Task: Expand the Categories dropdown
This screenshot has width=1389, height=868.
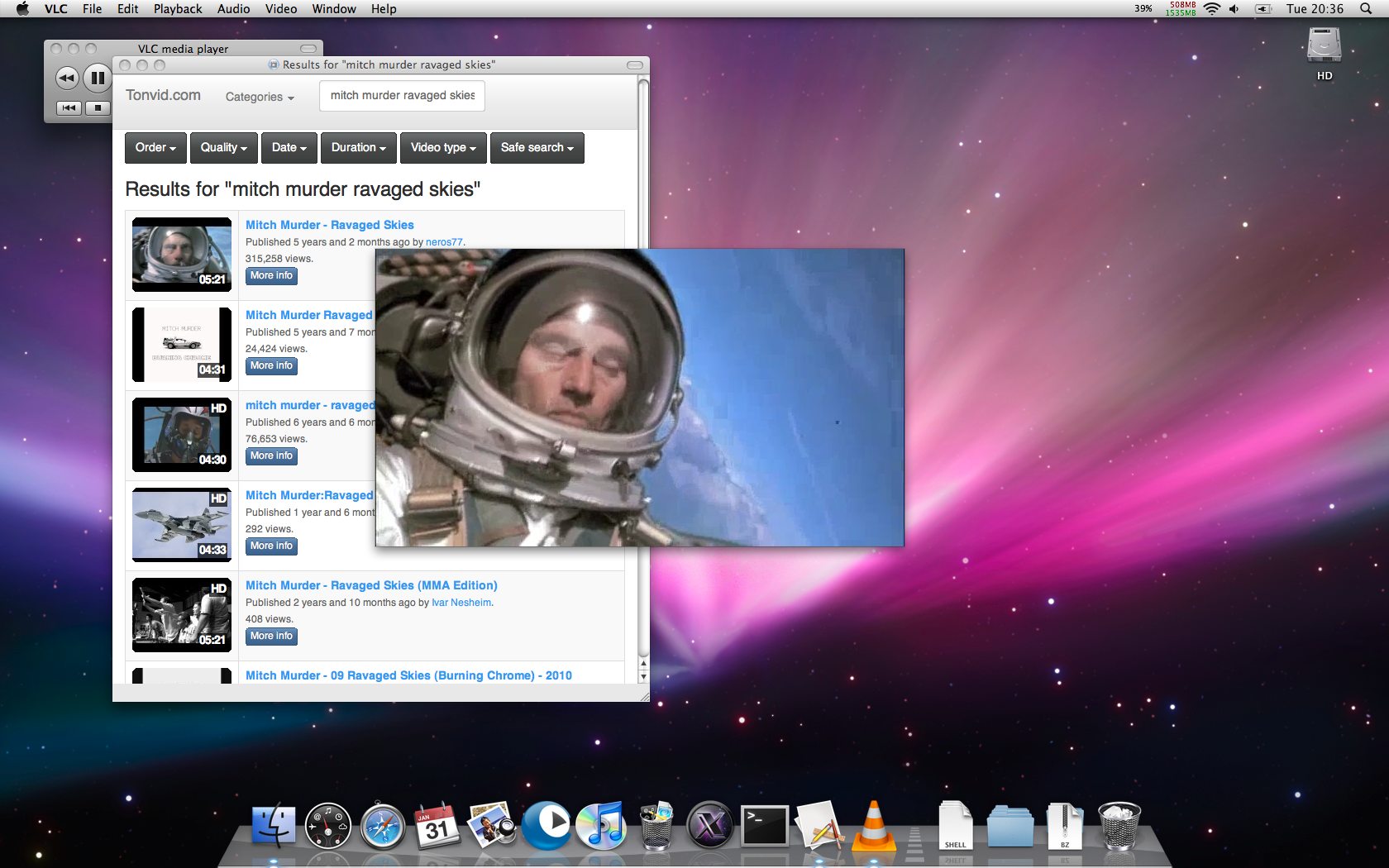Action: tap(260, 97)
